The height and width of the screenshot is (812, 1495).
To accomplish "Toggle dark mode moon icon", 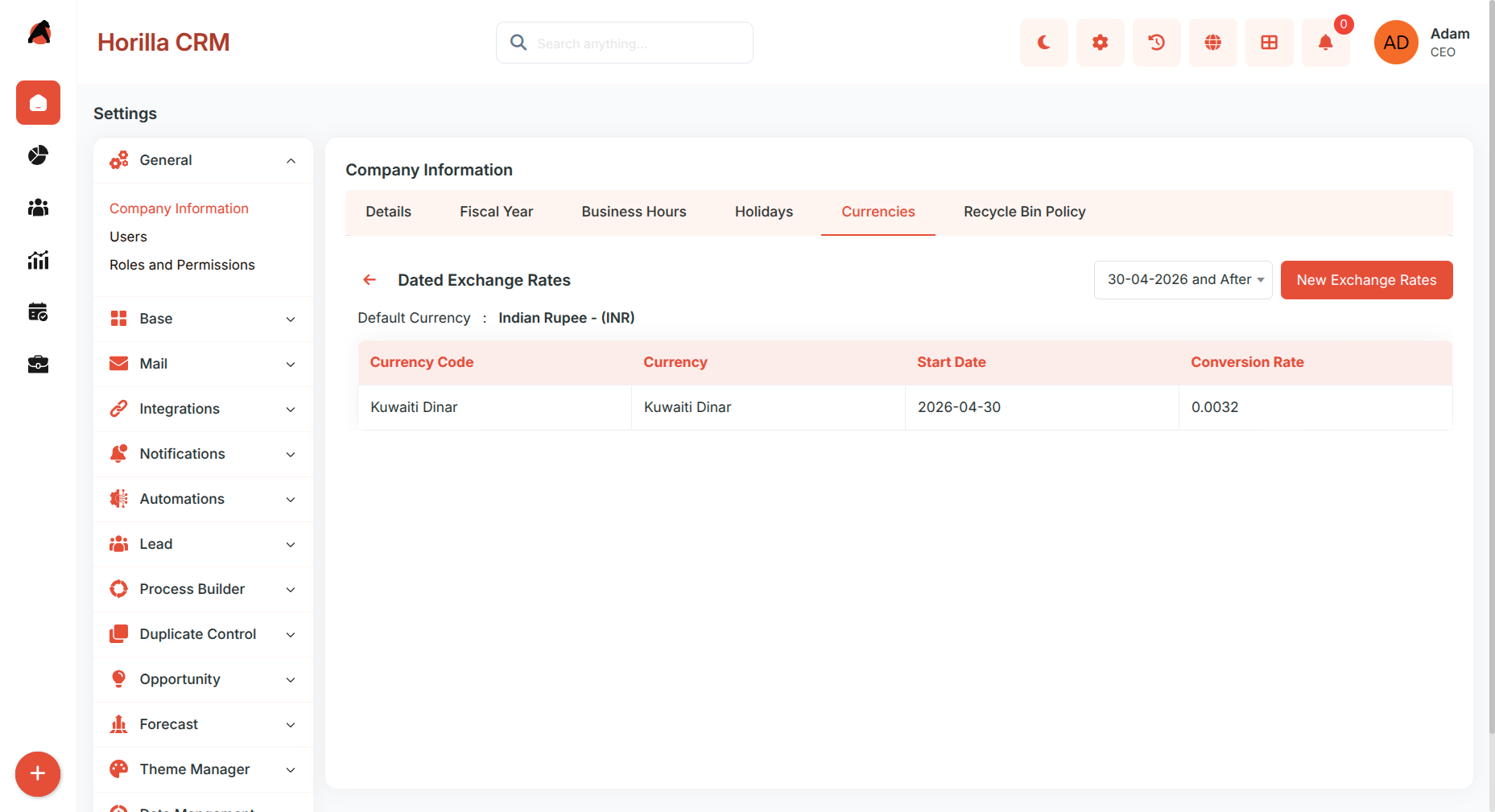I will [x=1044, y=43].
